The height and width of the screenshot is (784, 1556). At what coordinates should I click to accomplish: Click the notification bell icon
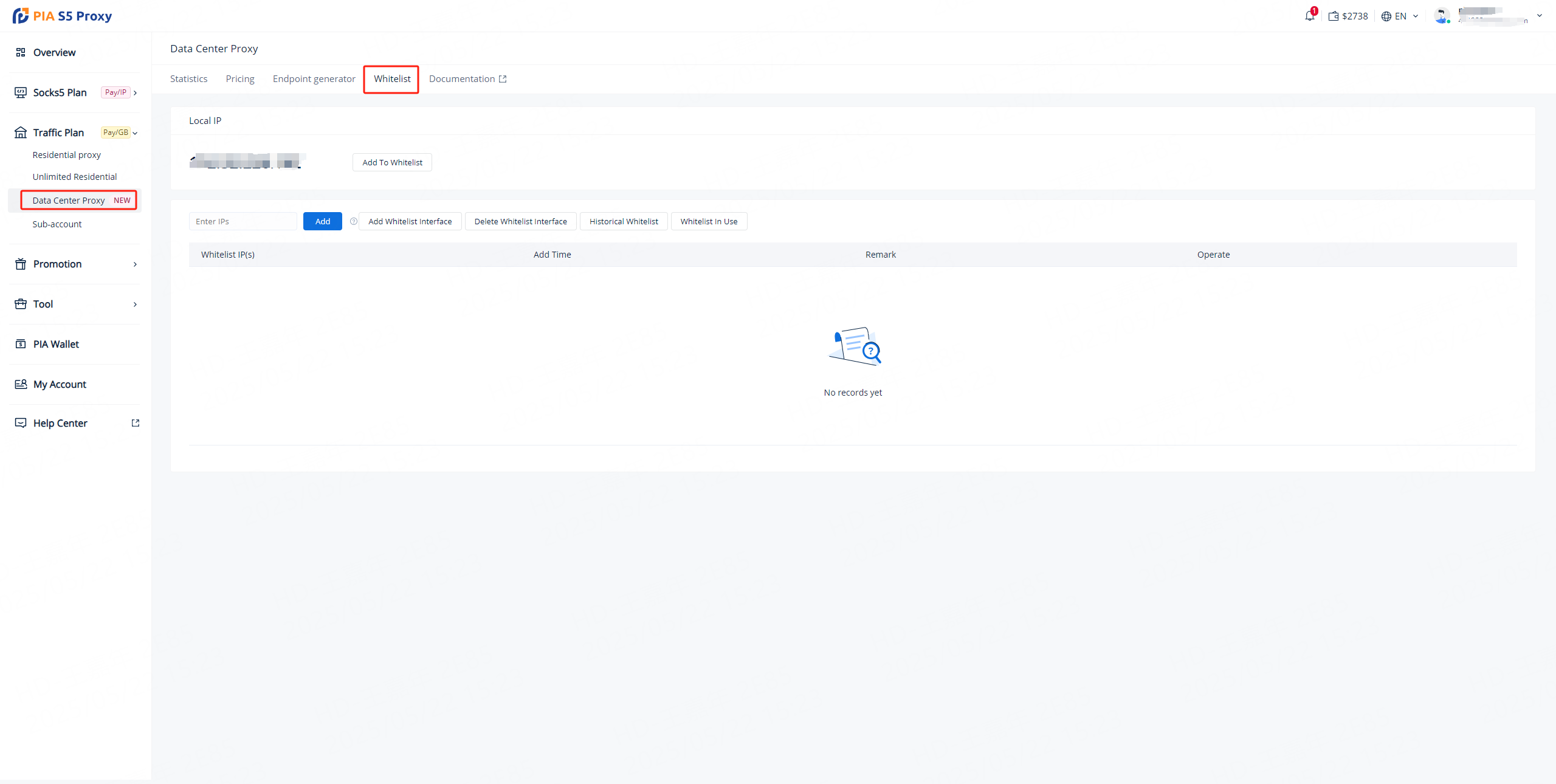(1309, 16)
